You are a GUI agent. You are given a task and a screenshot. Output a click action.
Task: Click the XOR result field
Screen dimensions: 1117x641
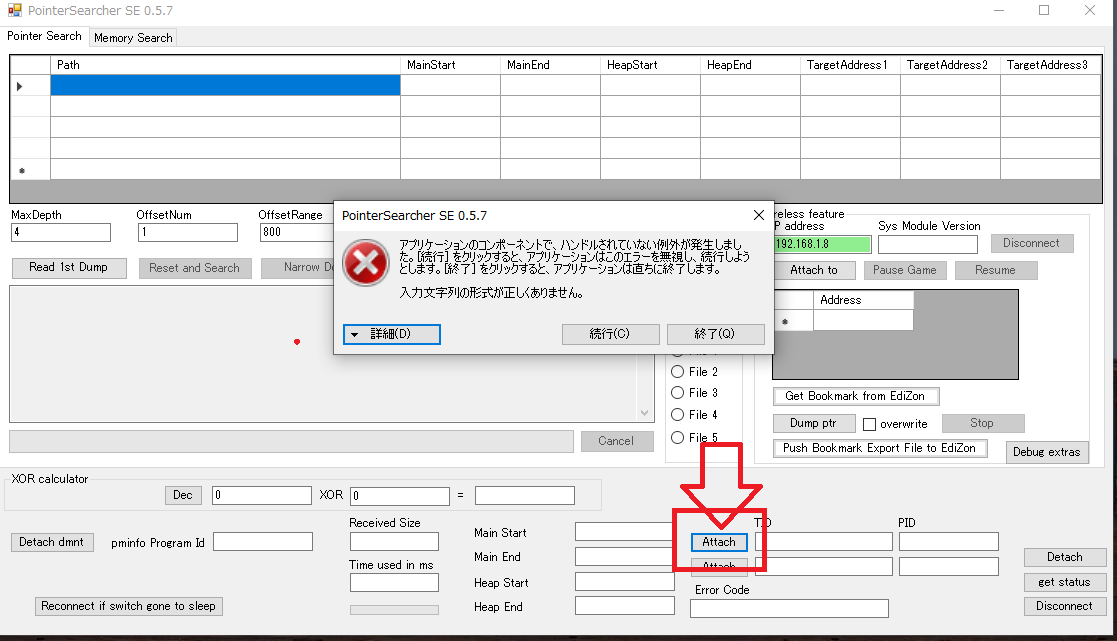tap(524, 496)
